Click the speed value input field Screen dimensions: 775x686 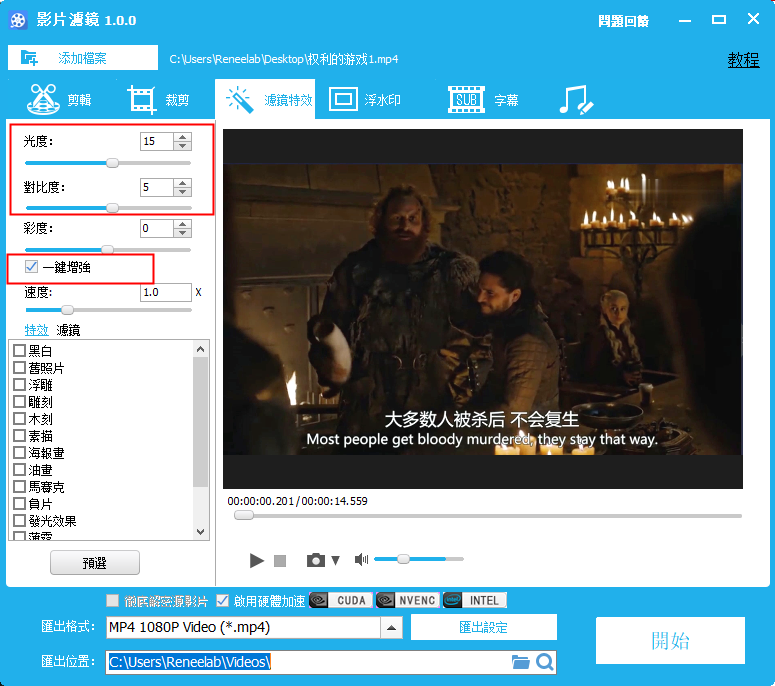(x=166, y=292)
